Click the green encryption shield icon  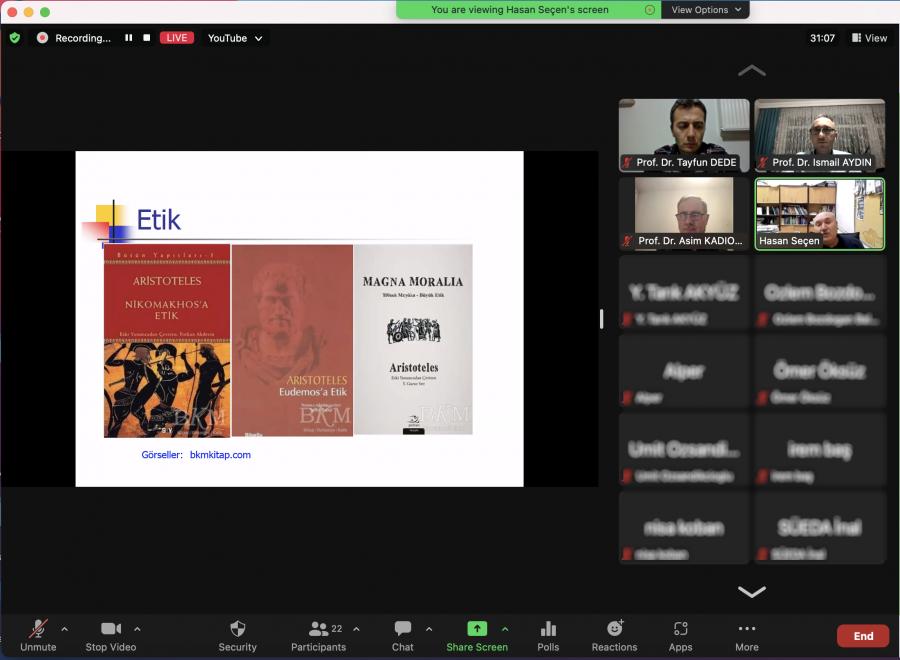[x=15, y=38]
